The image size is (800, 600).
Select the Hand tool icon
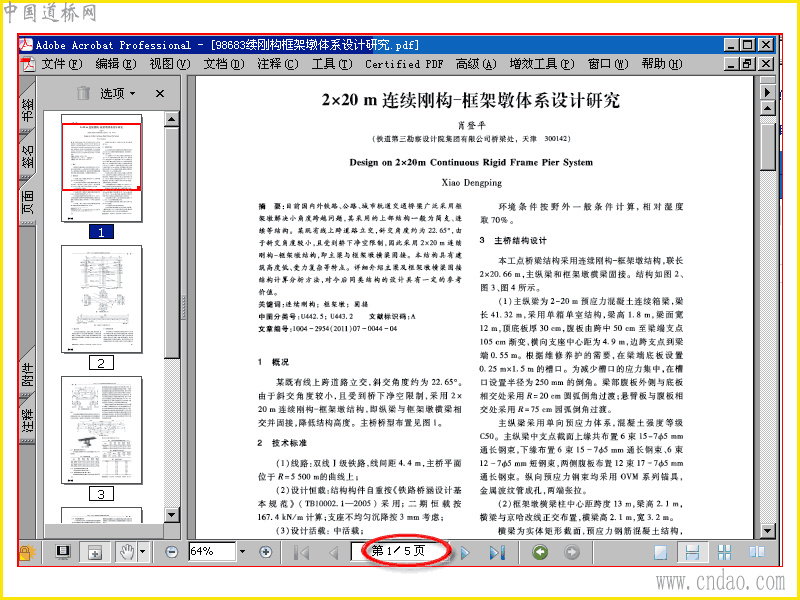click(127, 552)
